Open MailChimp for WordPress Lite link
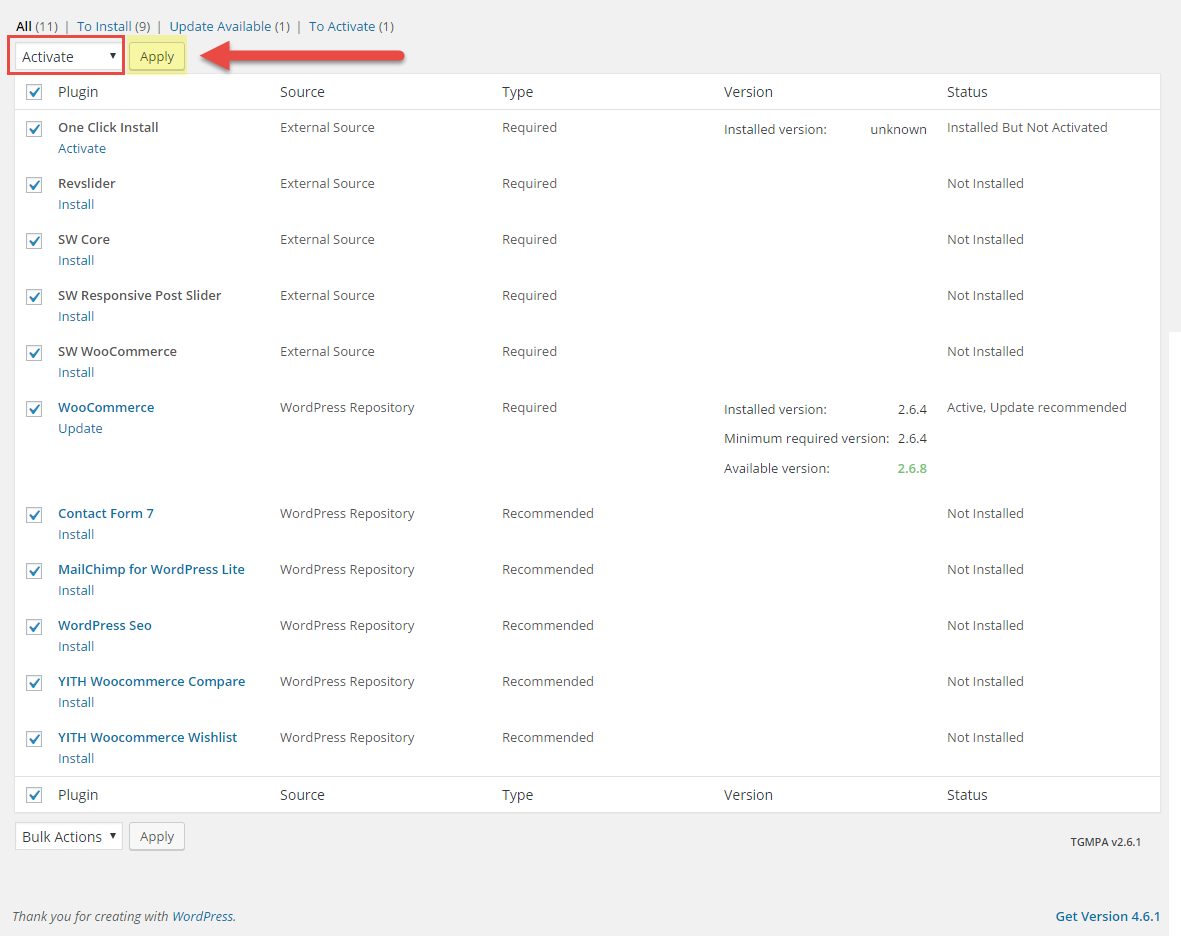 tap(151, 569)
